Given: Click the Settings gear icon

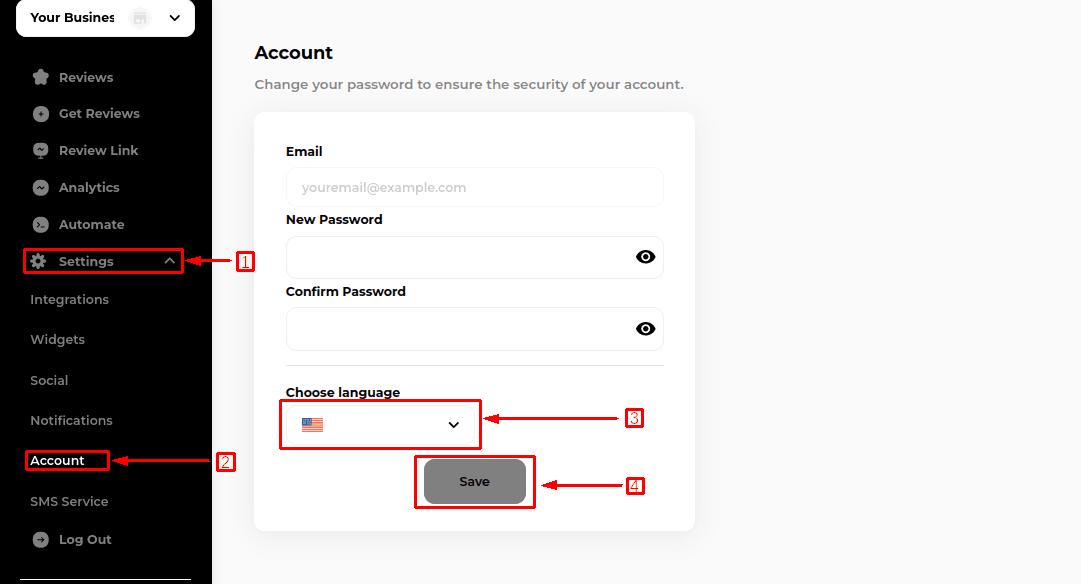Looking at the screenshot, I should click(x=38, y=261).
